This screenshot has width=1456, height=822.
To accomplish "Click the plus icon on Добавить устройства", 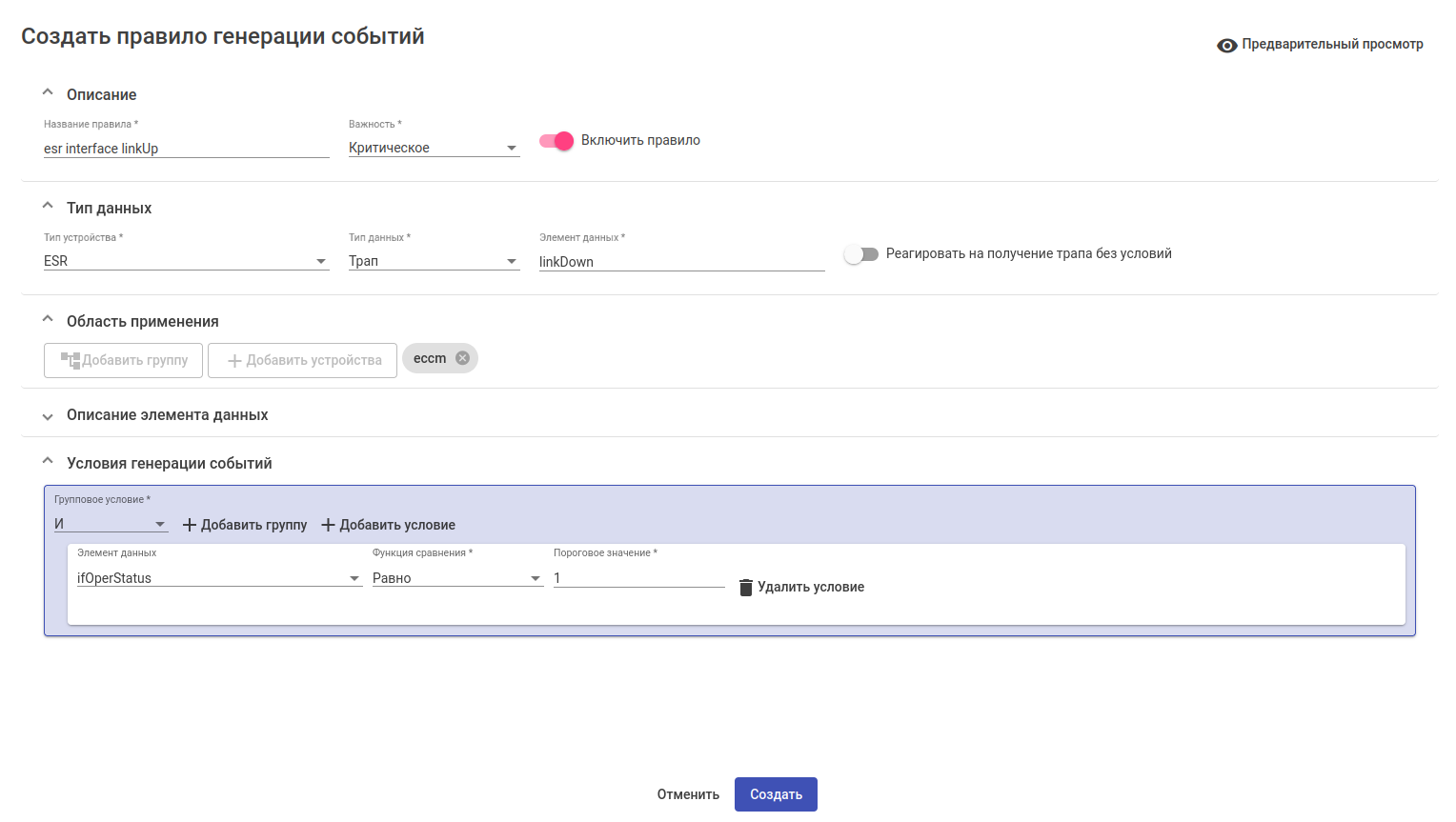I will (234, 361).
